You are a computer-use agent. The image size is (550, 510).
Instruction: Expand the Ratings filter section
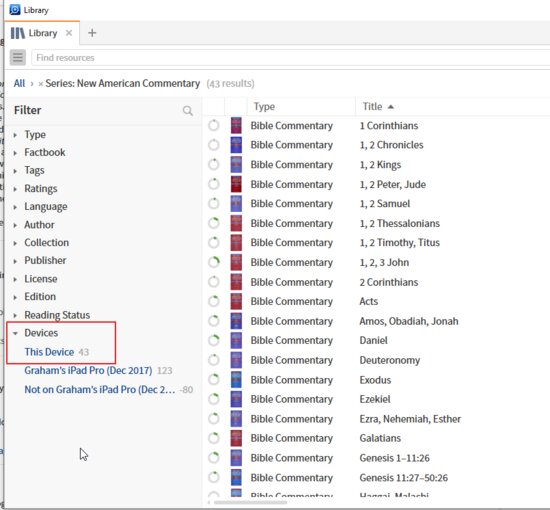15,189
